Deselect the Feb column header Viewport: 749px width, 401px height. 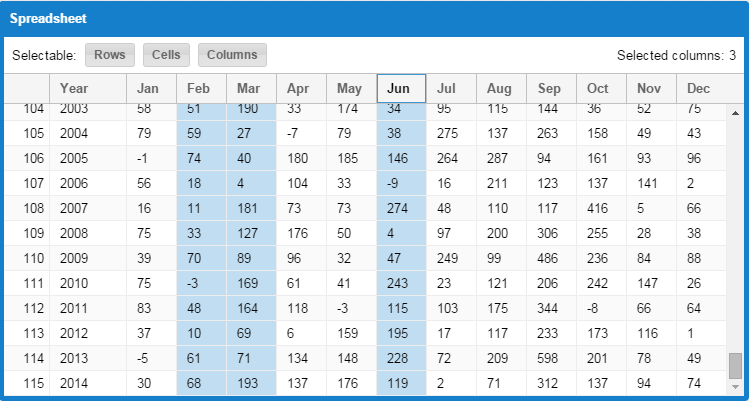click(199, 88)
